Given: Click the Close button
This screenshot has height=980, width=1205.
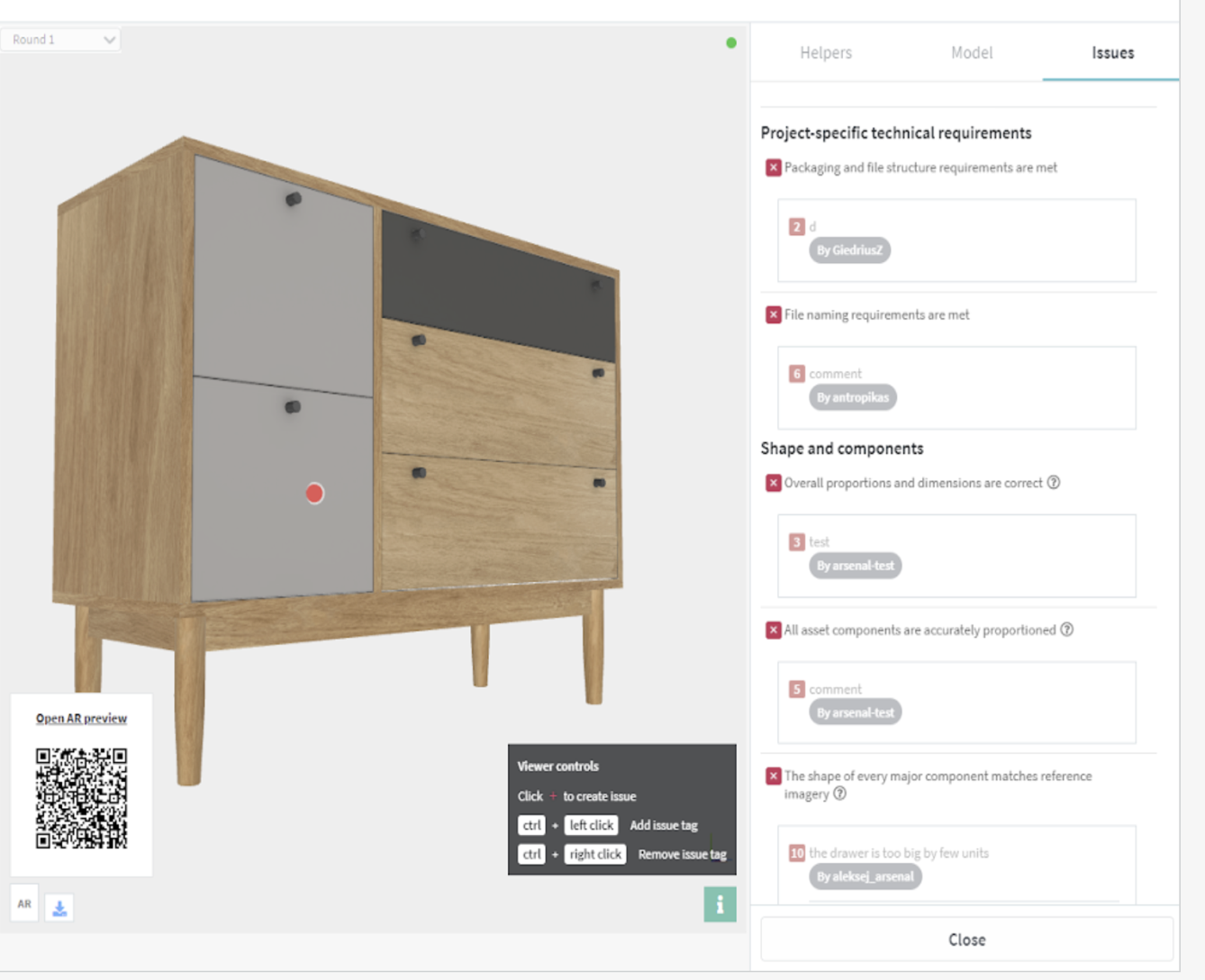Looking at the screenshot, I should [x=966, y=939].
